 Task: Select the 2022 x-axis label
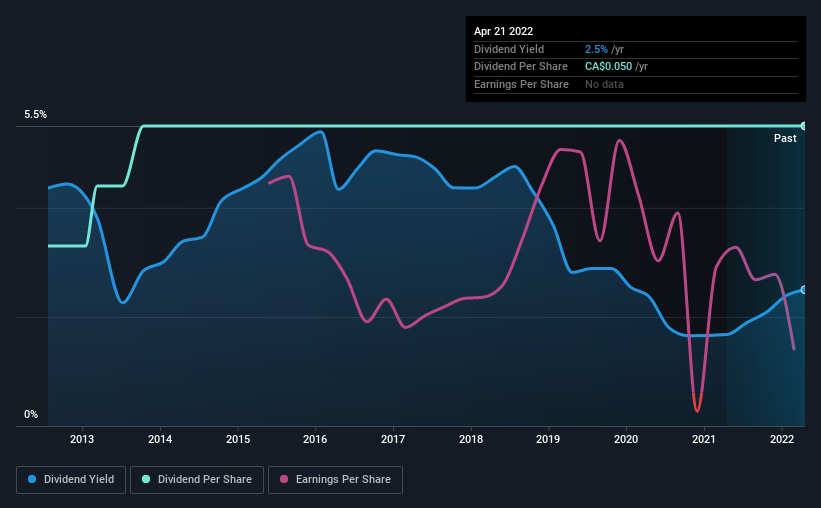(782, 439)
